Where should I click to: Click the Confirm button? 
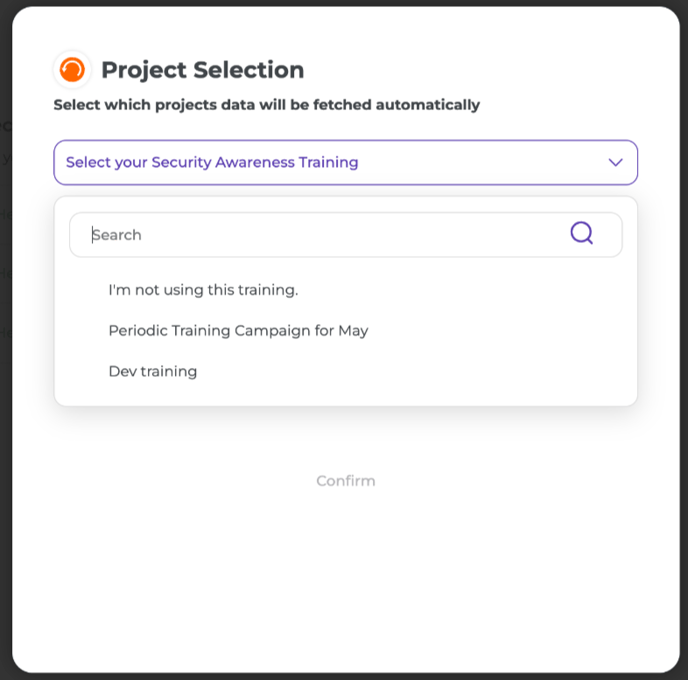[346, 481]
